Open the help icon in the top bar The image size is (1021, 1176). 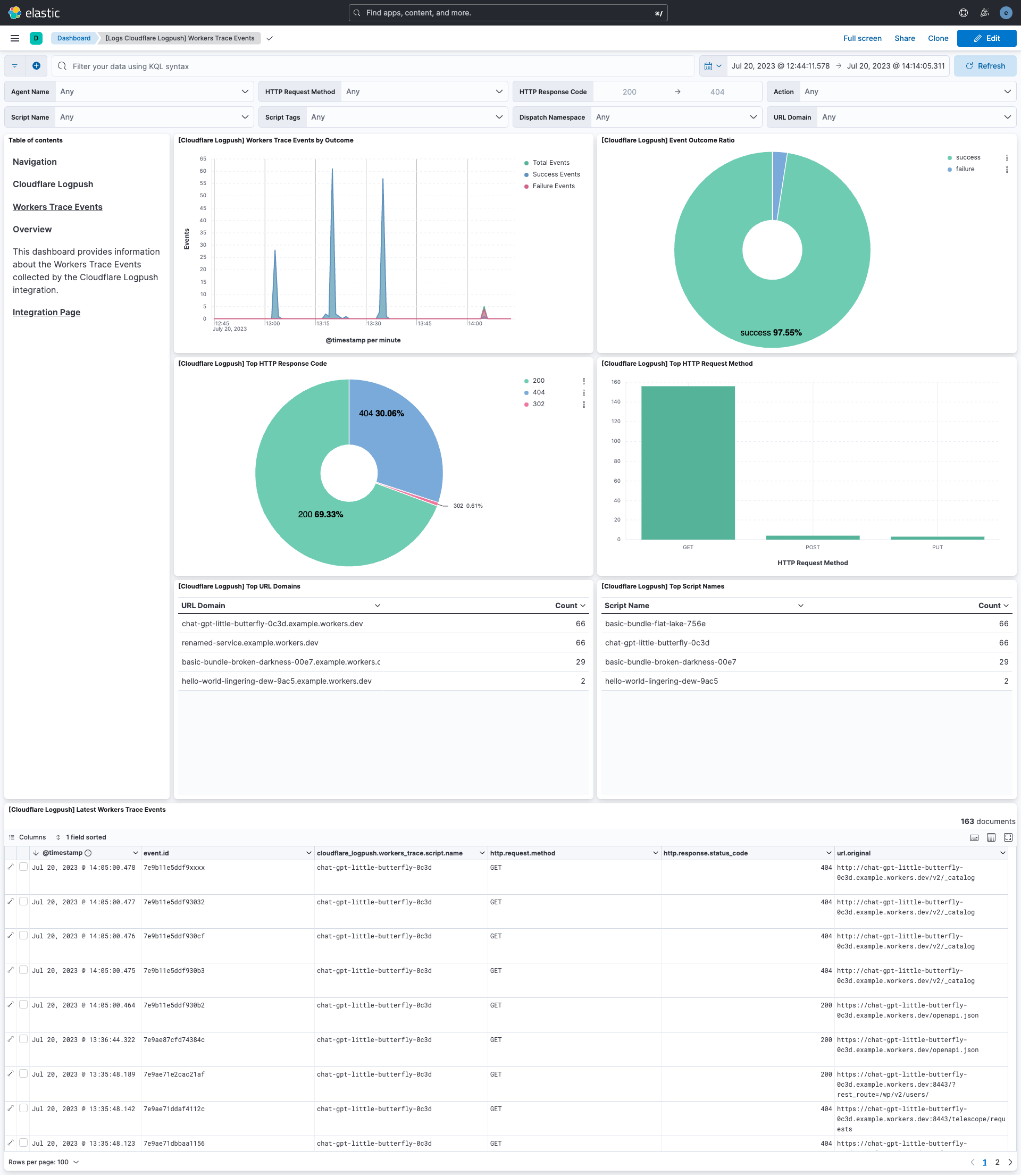click(x=963, y=13)
